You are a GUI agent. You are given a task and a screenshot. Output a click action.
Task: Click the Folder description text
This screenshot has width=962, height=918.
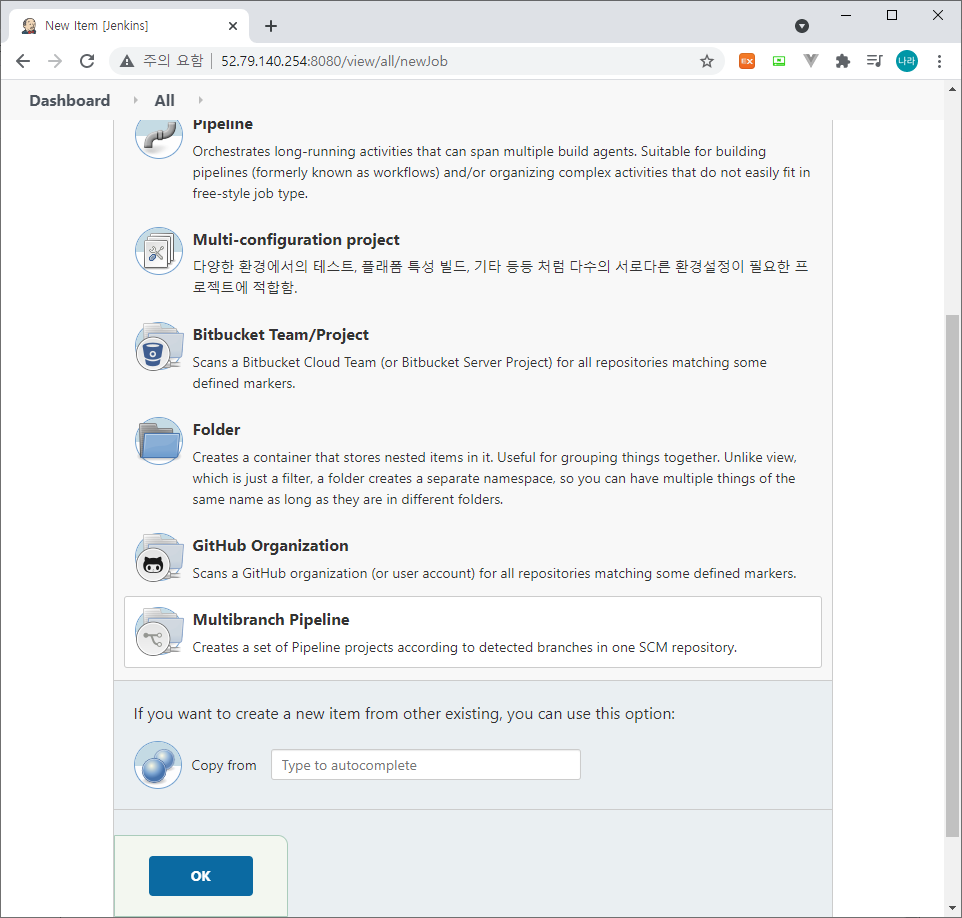coord(494,478)
